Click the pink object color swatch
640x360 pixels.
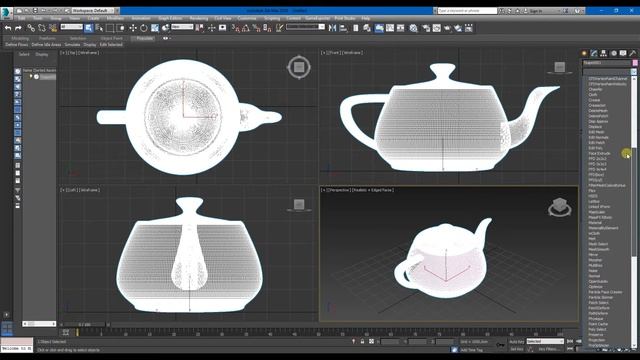pyautogui.click(x=635, y=63)
